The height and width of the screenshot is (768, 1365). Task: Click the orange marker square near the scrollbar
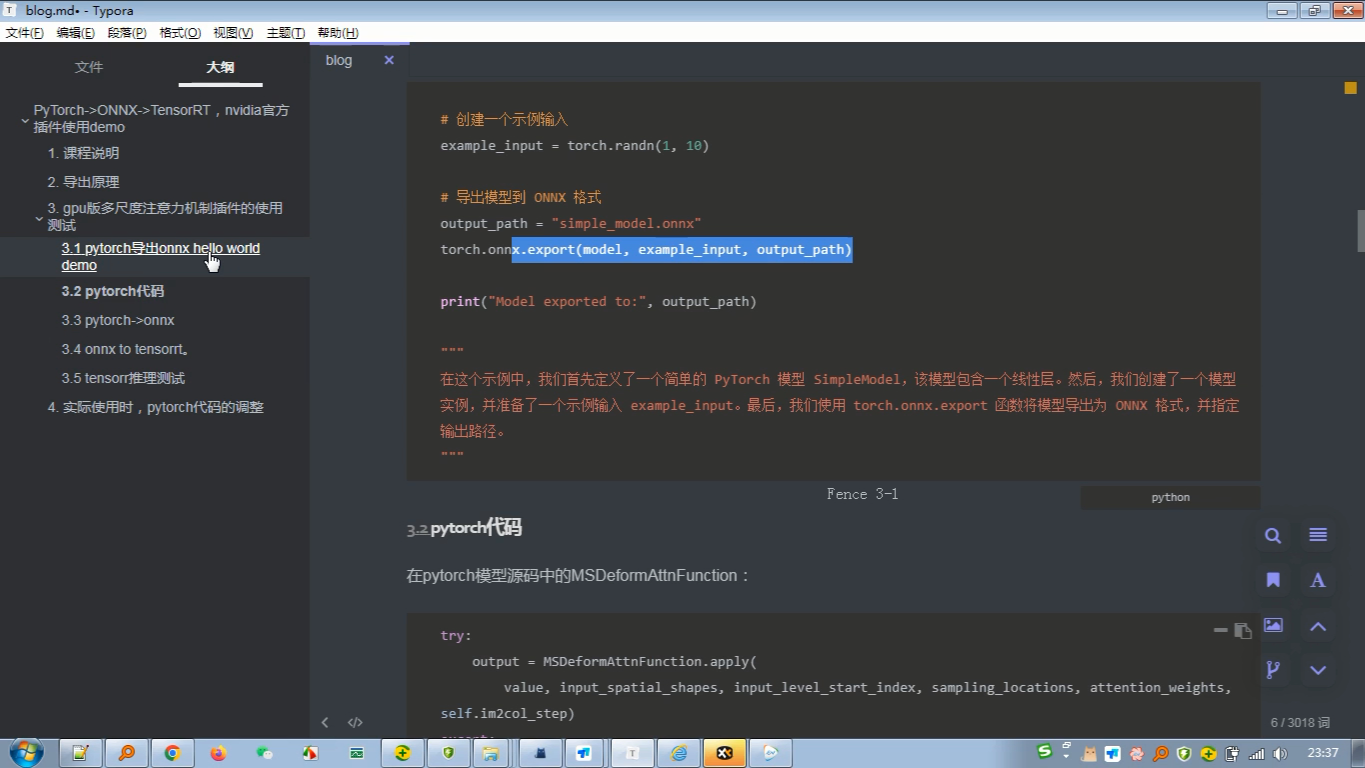1350,88
